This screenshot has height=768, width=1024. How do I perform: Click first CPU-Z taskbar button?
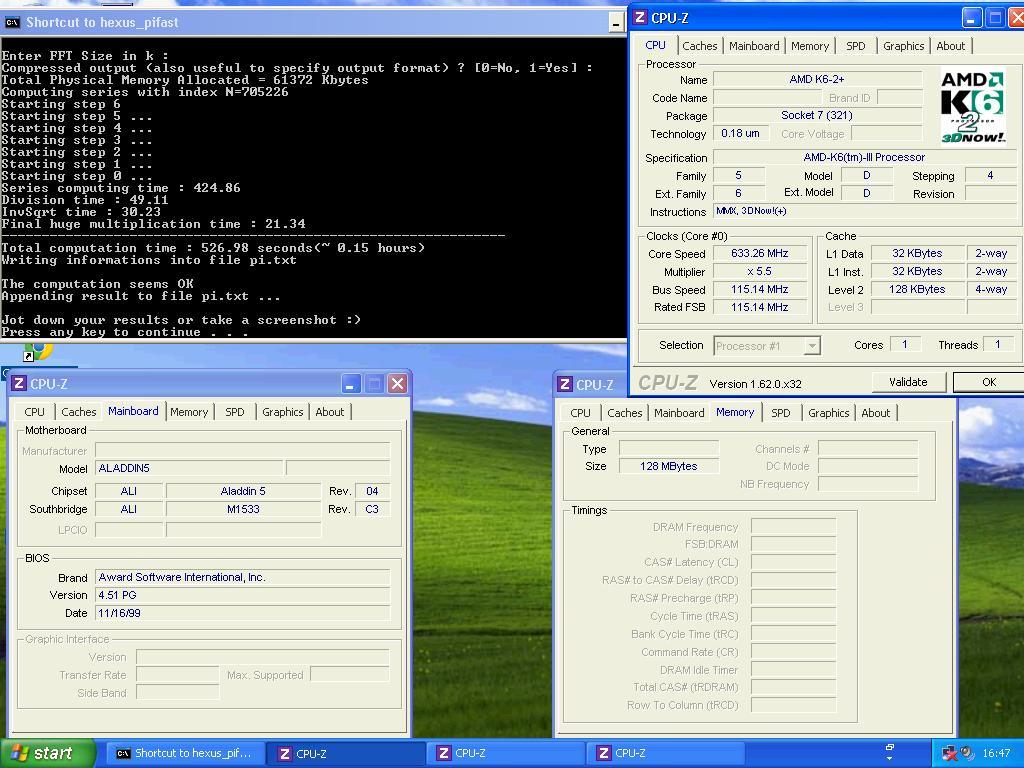click(345, 753)
